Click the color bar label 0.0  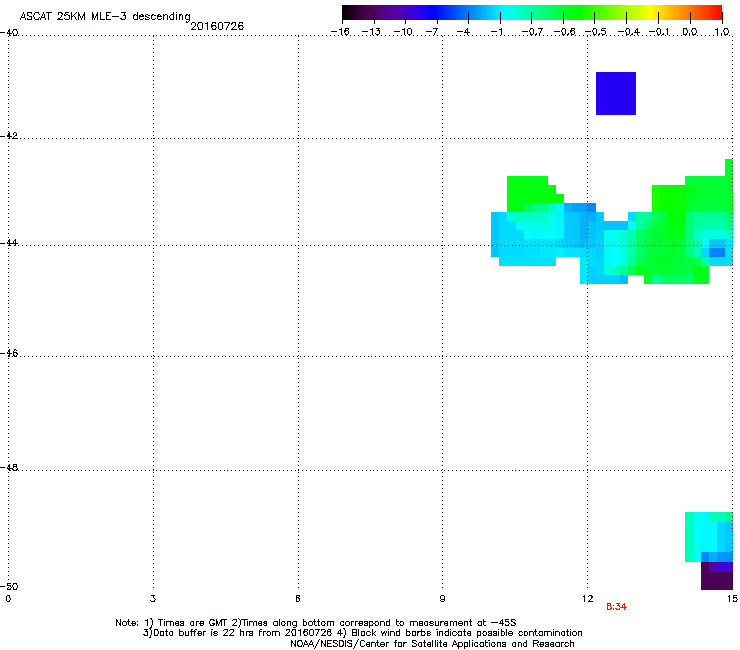tap(690, 32)
